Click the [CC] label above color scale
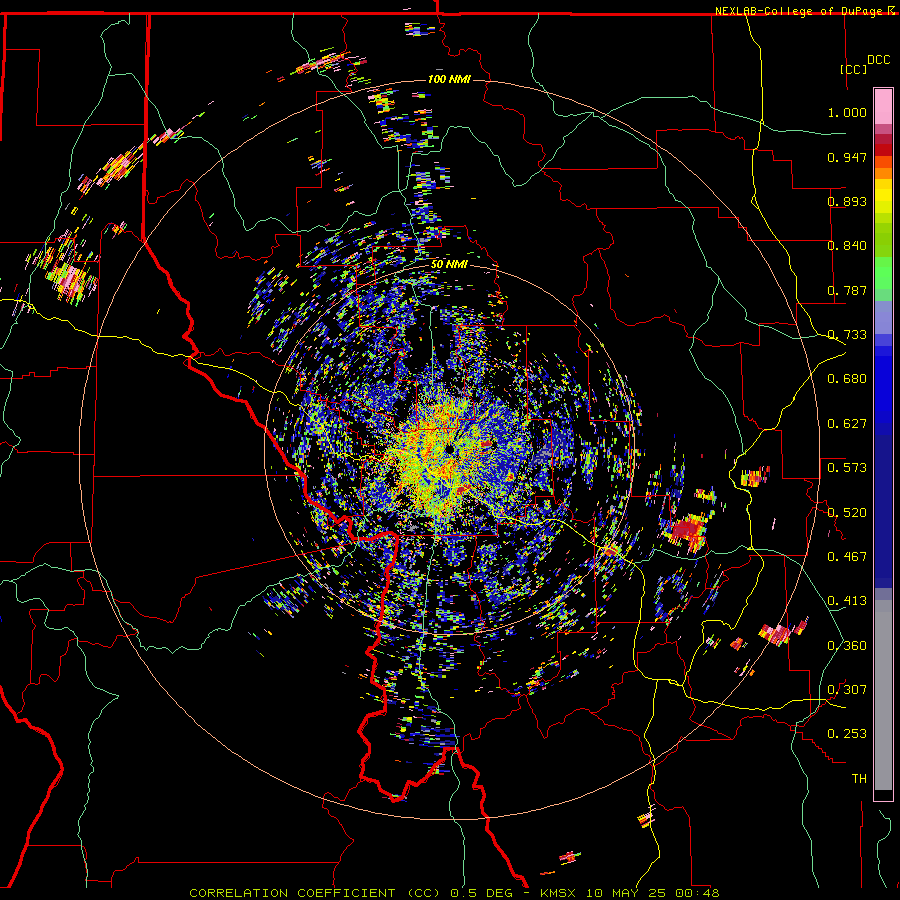 pos(854,69)
